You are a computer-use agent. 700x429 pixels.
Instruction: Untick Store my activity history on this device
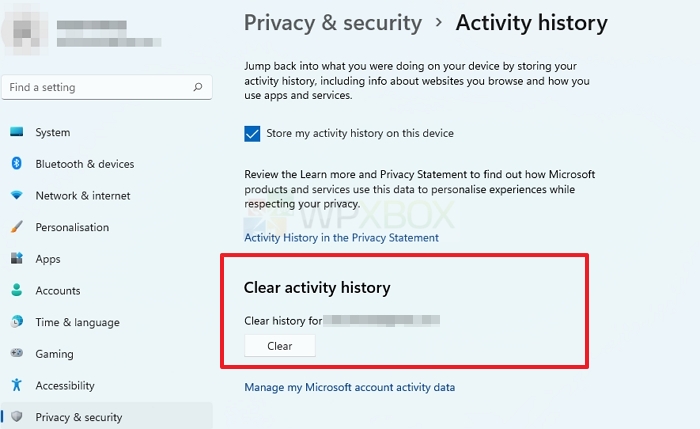point(252,133)
